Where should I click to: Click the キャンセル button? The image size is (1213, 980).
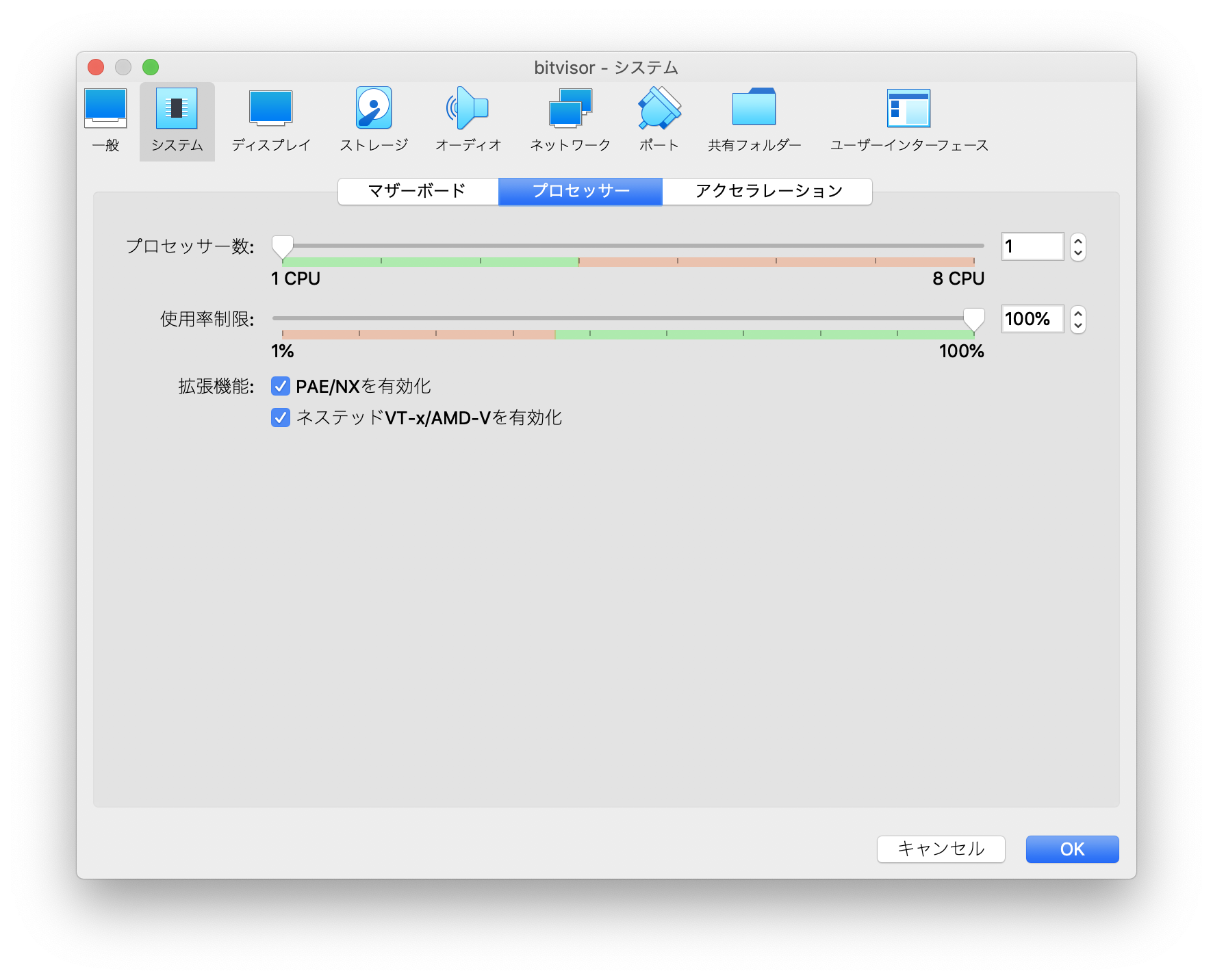(941, 849)
